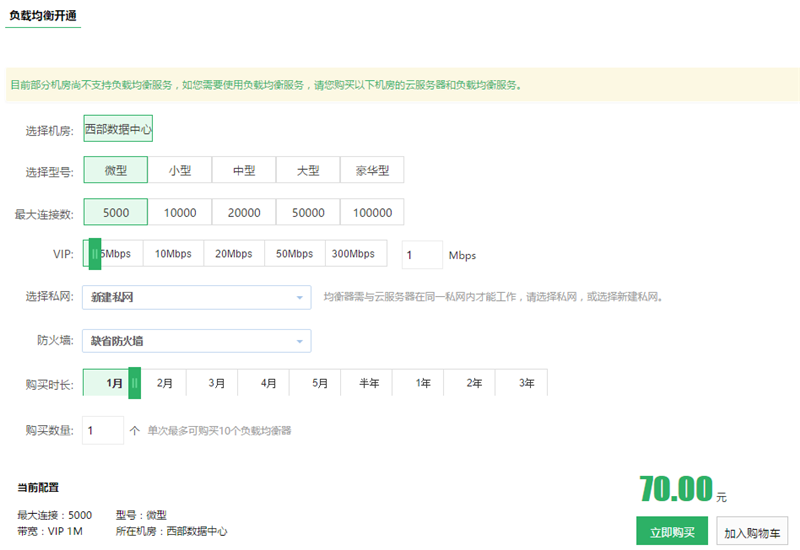800x550 pixels.
Task: Set max connections to 10000
Action: [x=180, y=212]
